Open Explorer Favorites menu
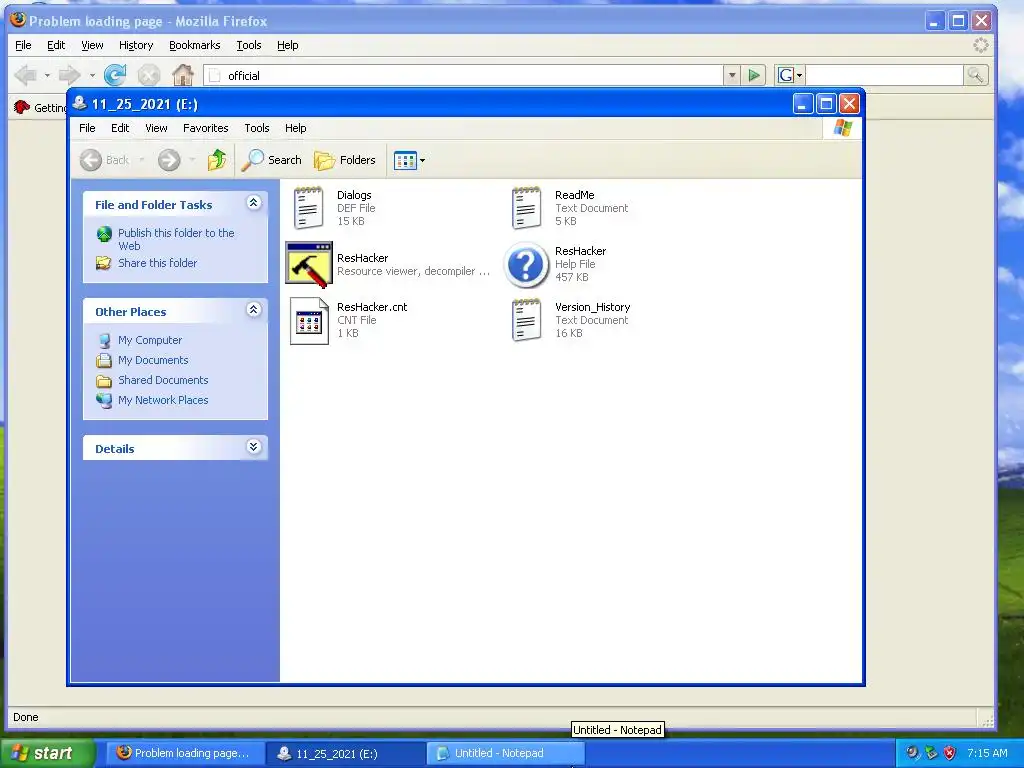Viewport: 1024px width, 768px height. 206,128
